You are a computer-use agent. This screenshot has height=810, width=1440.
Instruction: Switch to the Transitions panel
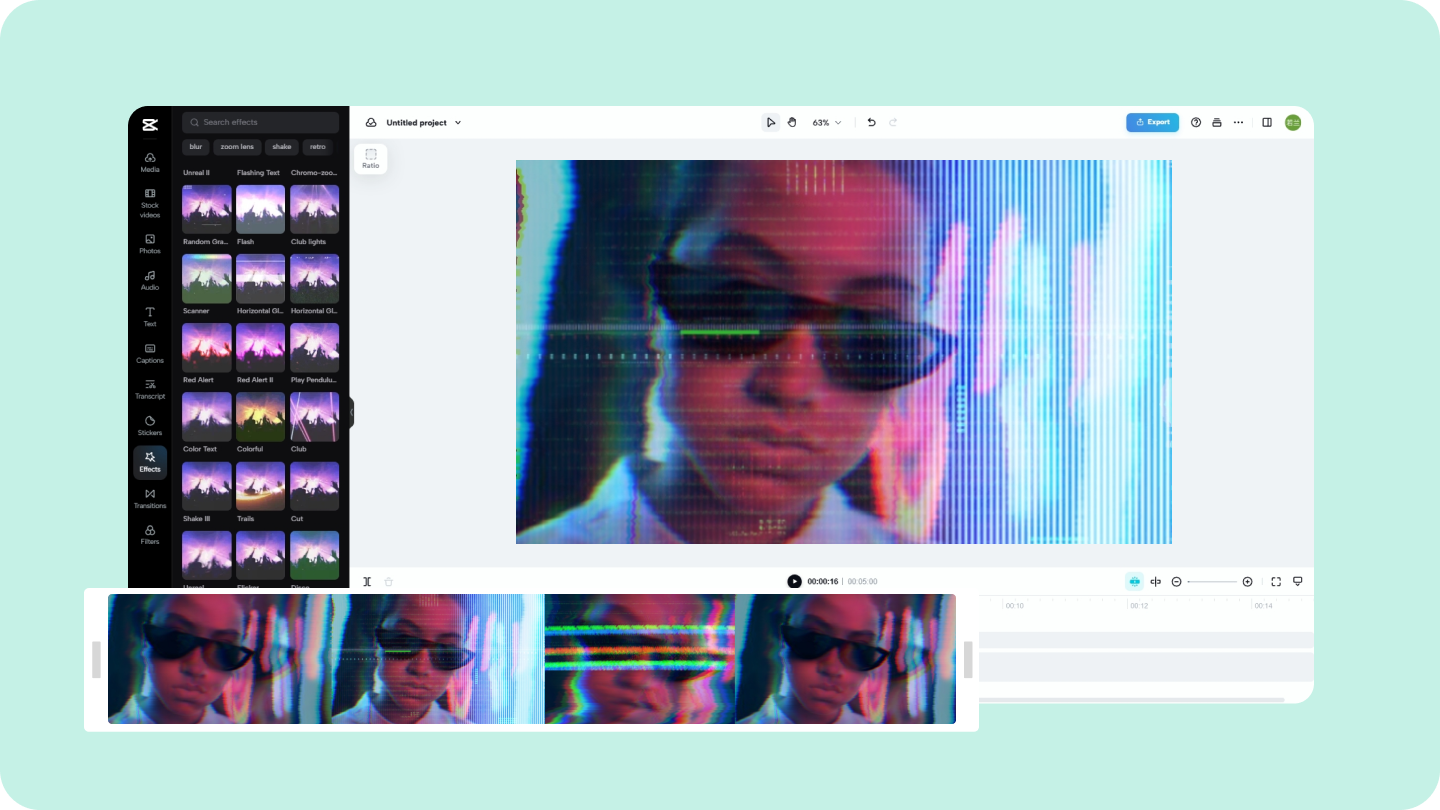click(149, 498)
